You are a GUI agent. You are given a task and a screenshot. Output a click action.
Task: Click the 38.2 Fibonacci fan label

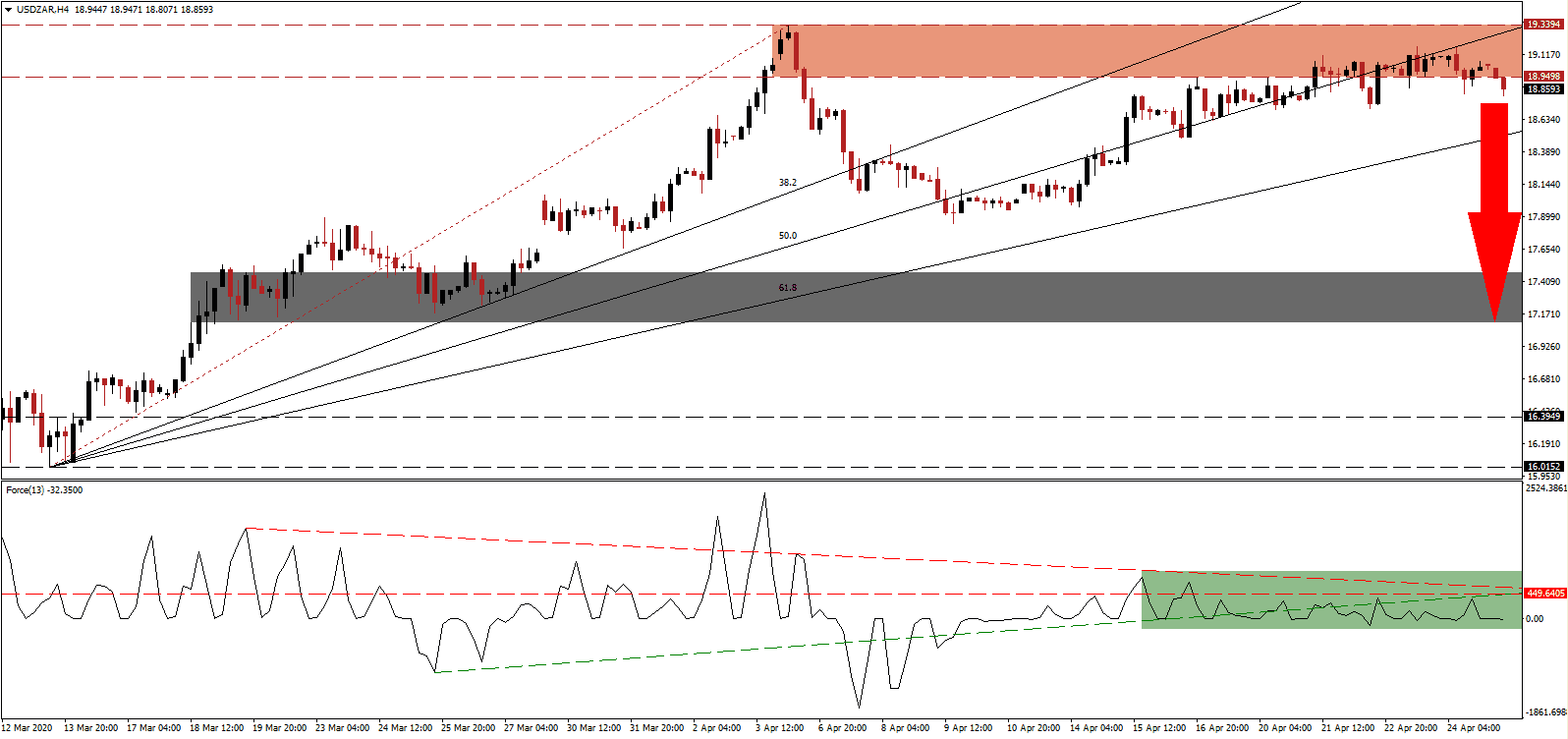coord(787,183)
